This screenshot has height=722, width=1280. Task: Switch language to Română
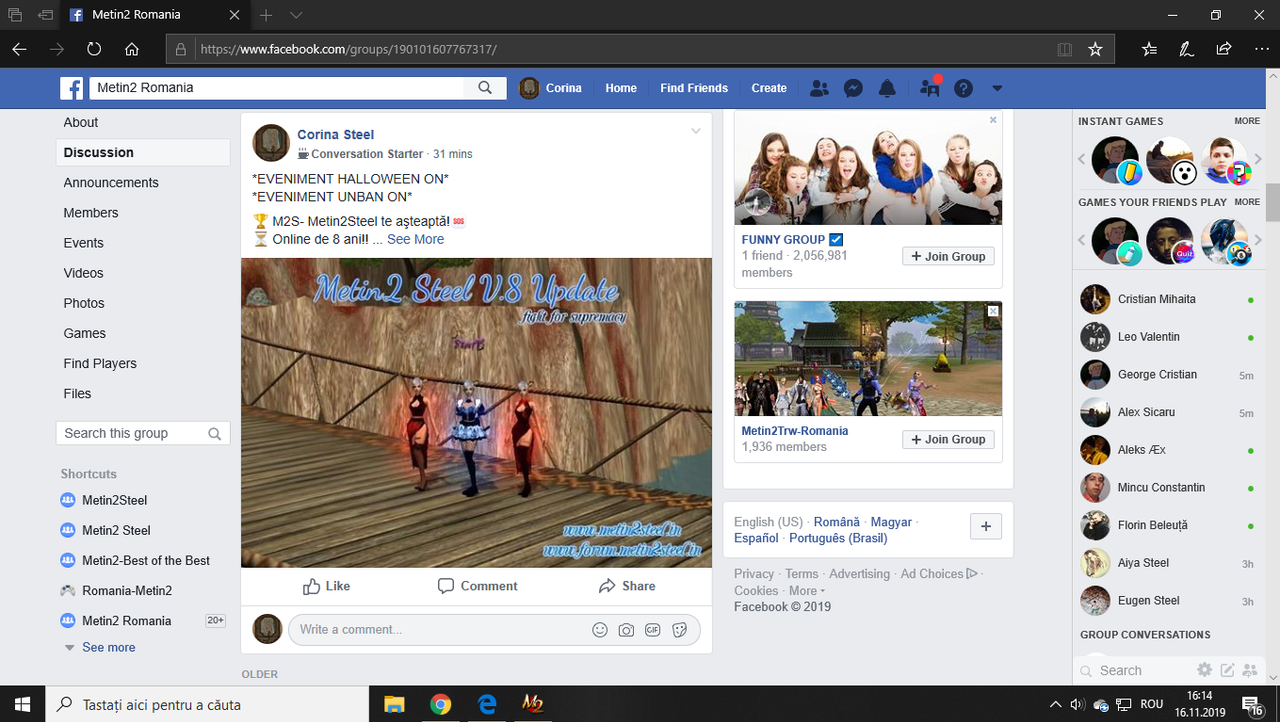[836, 522]
